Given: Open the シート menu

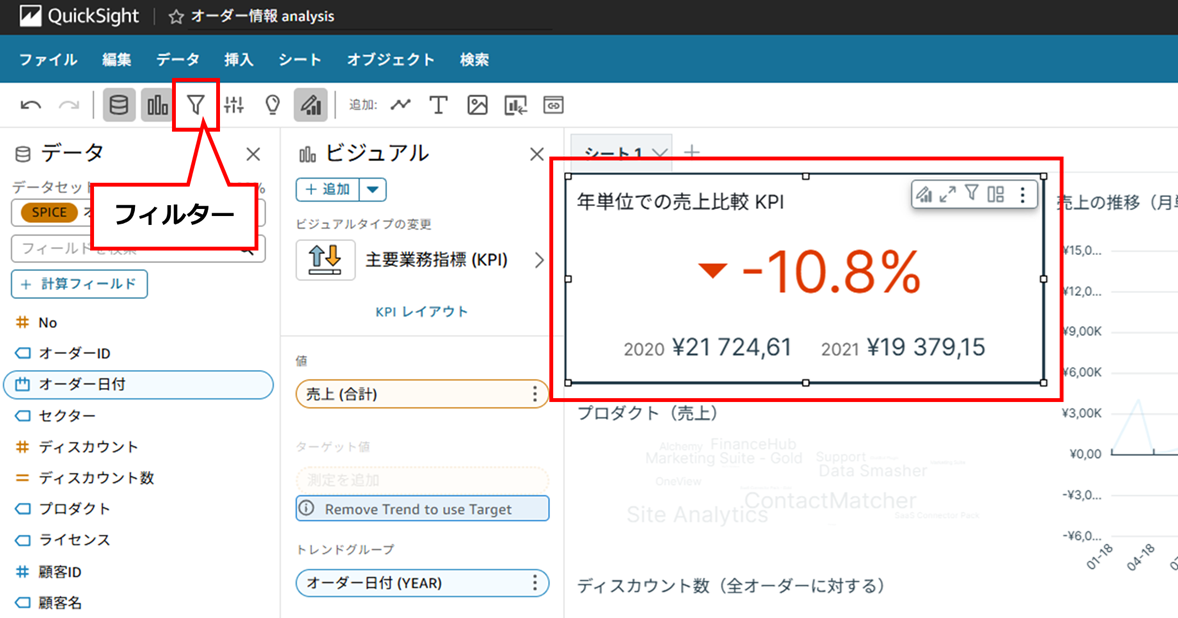Looking at the screenshot, I should pyautogui.click(x=300, y=59).
